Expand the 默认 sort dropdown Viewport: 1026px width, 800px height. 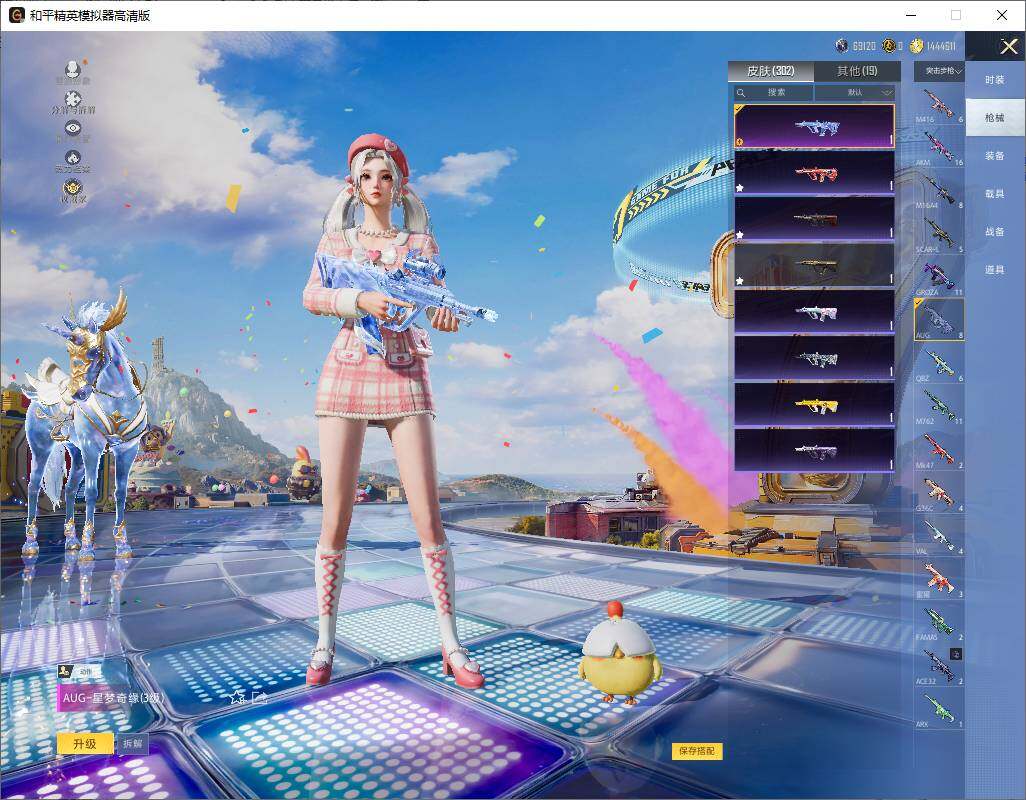point(855,92)
